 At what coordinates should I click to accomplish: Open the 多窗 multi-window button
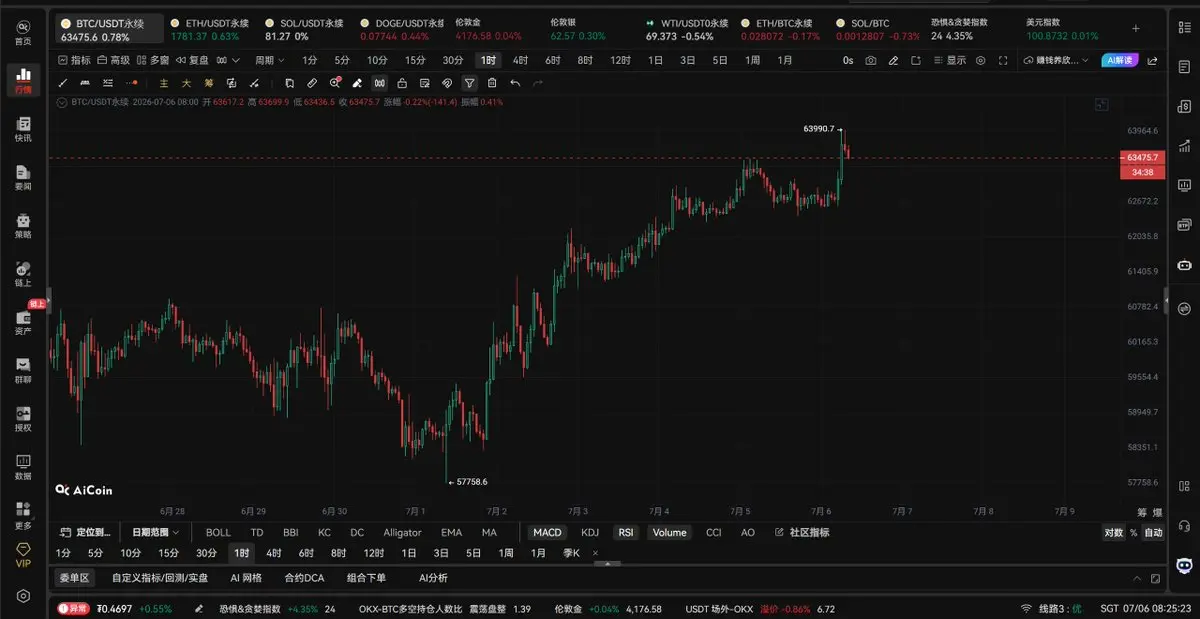[x=153, y=60]
